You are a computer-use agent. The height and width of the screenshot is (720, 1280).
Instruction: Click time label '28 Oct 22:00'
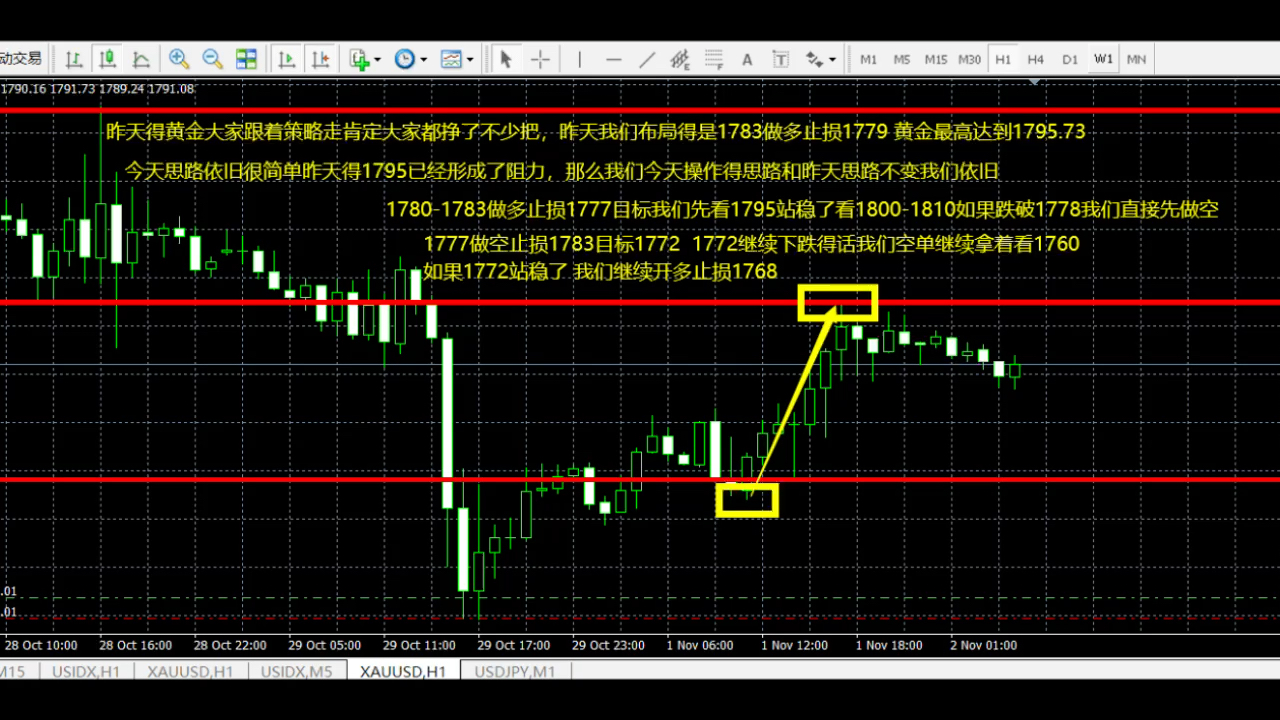(x=230, y=645)
